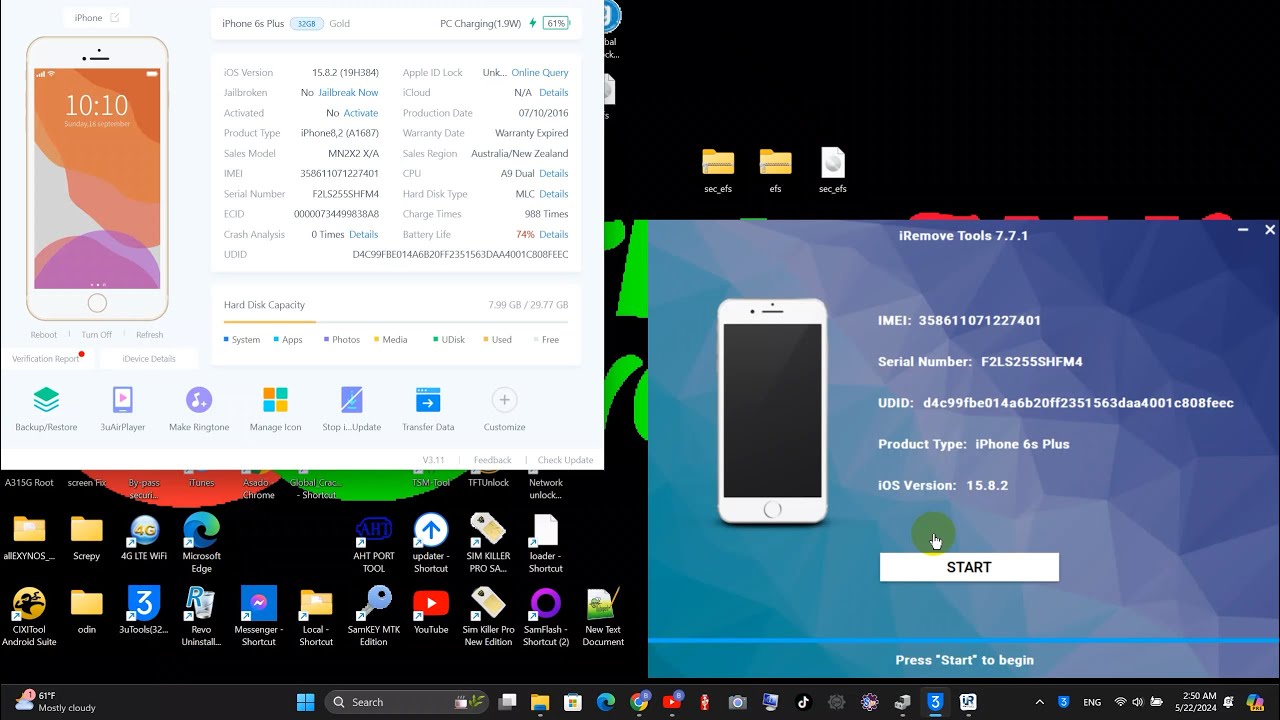Open Make Ringtone tool

(199, 409)
